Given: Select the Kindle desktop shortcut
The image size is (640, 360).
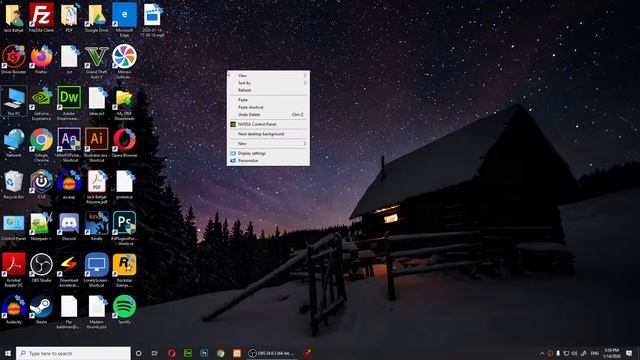Looking at the screenshot, I should 97,226.
